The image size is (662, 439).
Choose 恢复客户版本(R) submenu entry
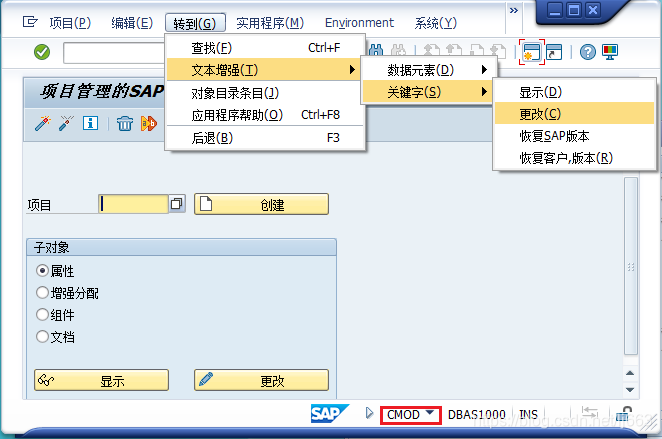click(574, 157)
